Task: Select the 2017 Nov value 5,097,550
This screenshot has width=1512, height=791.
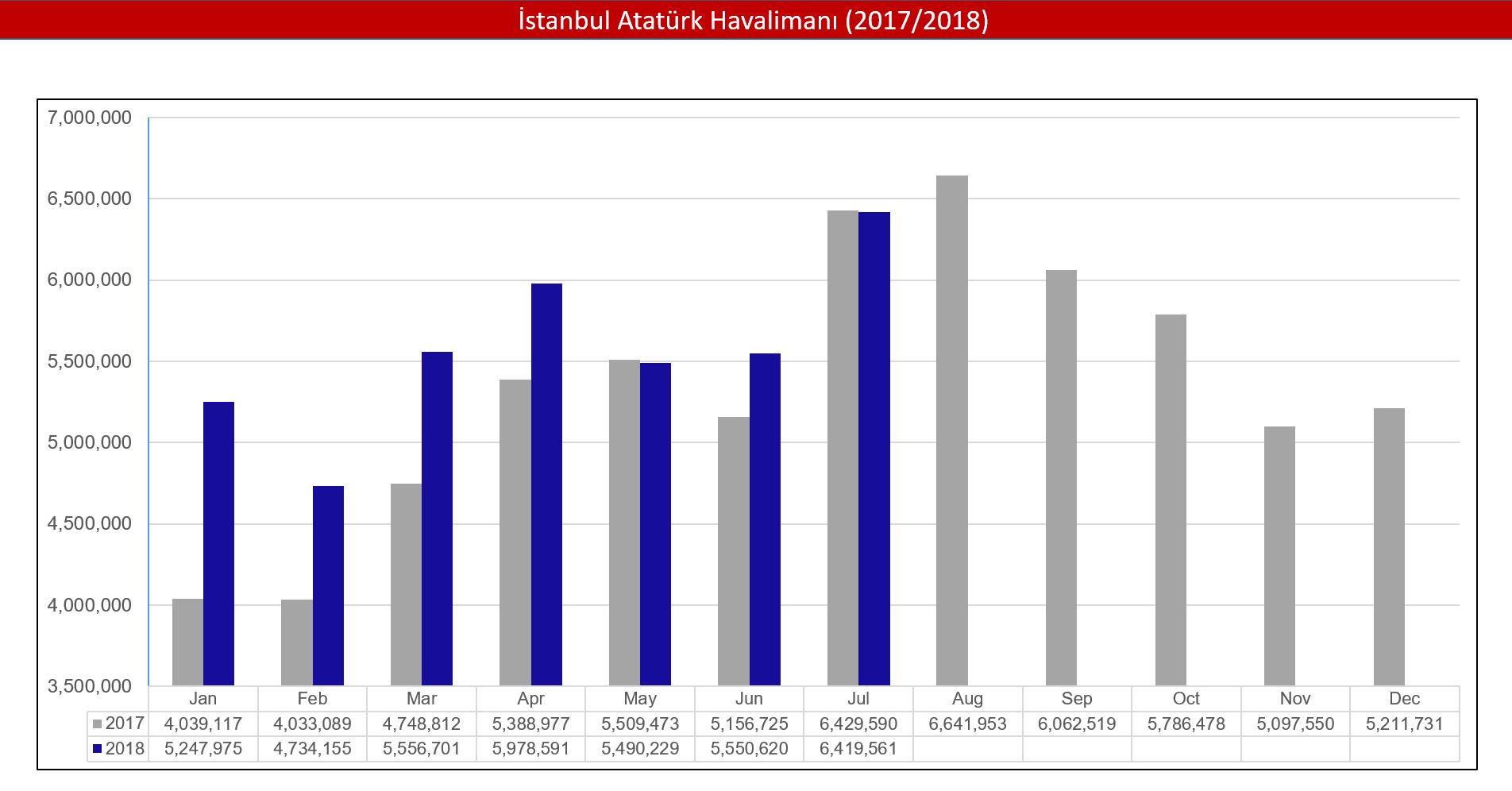Action: 1295,724
